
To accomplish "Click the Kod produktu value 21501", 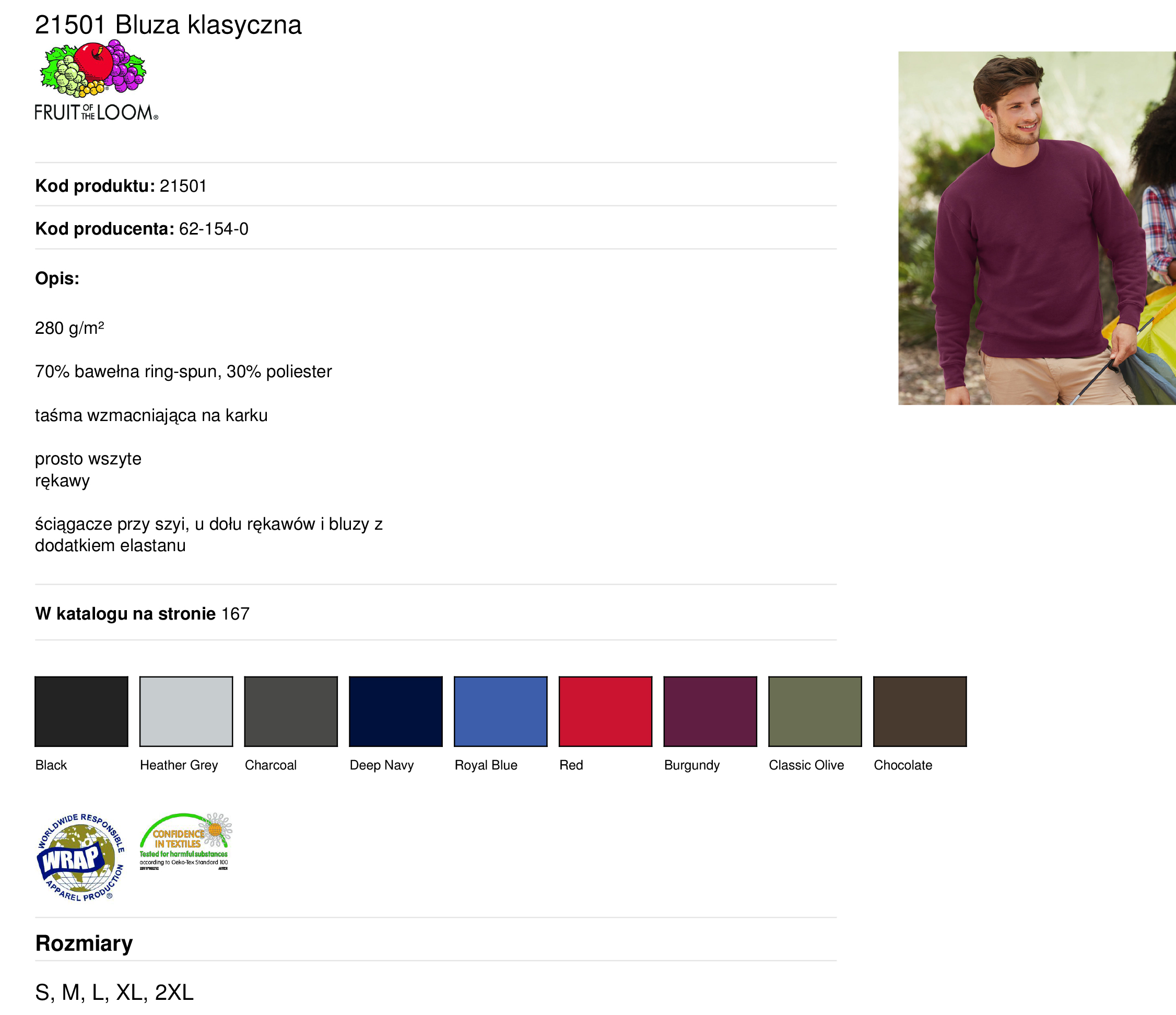I will pyautogui.click(x=183, y=186).
